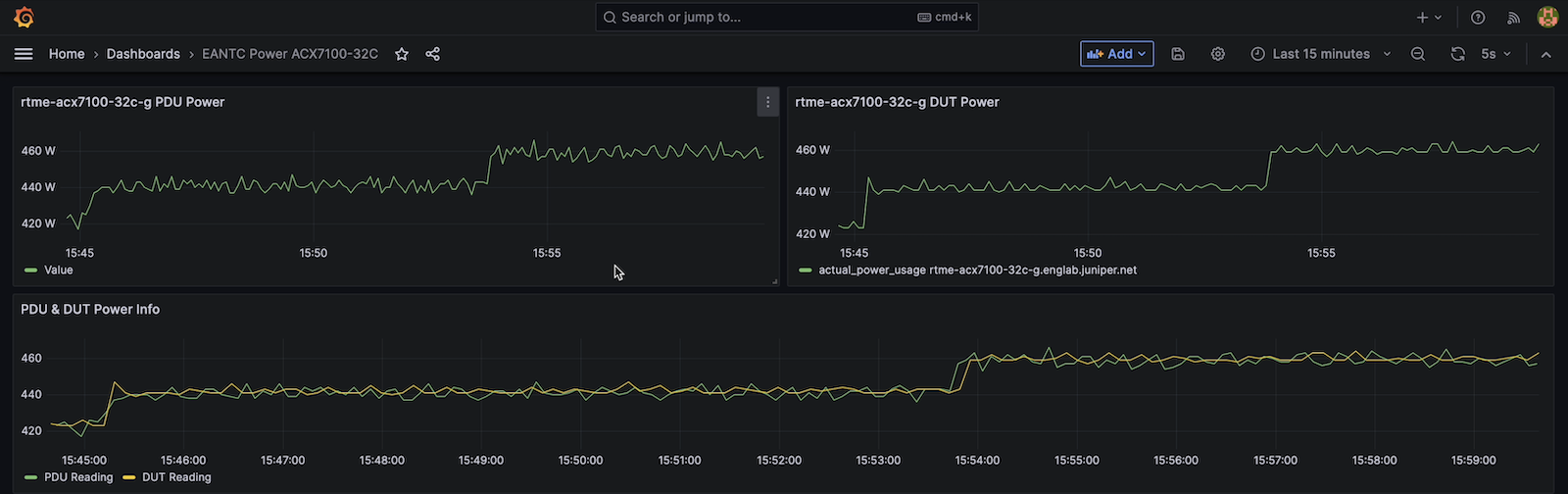Click the cmd+k shortcut hint
Viewport: 1568px width, 494px height.
945,17
